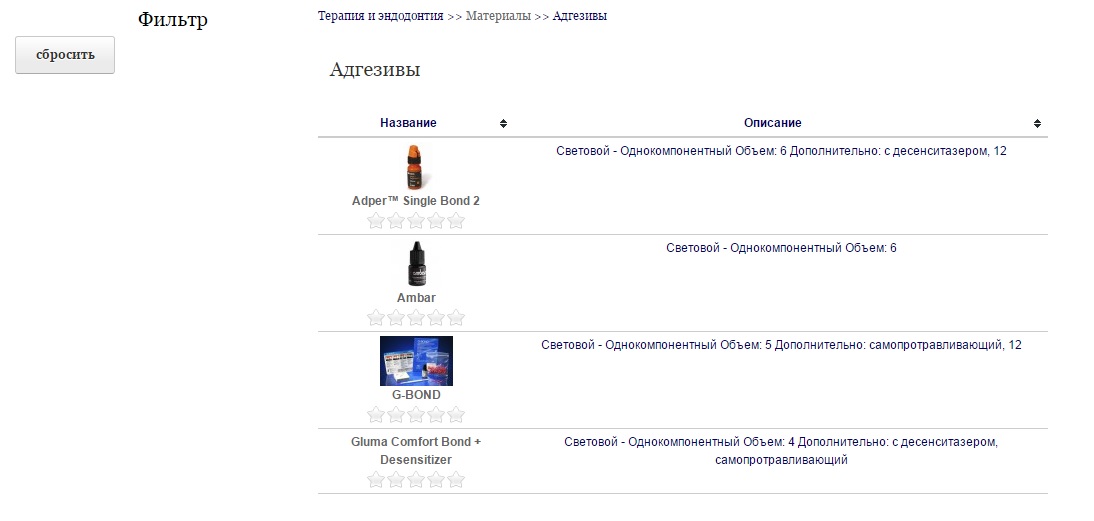1094x521 pixels.
Task: Give Ambar a three-star rating
Action: pyautogui.click(x=416, y=318)
